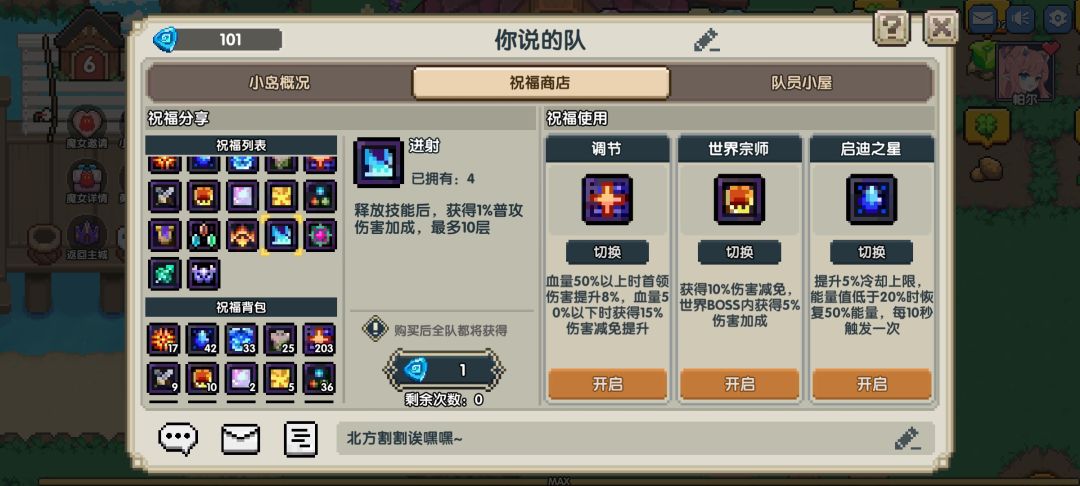Choose the backpack blessing with count 203

point(320,339)
